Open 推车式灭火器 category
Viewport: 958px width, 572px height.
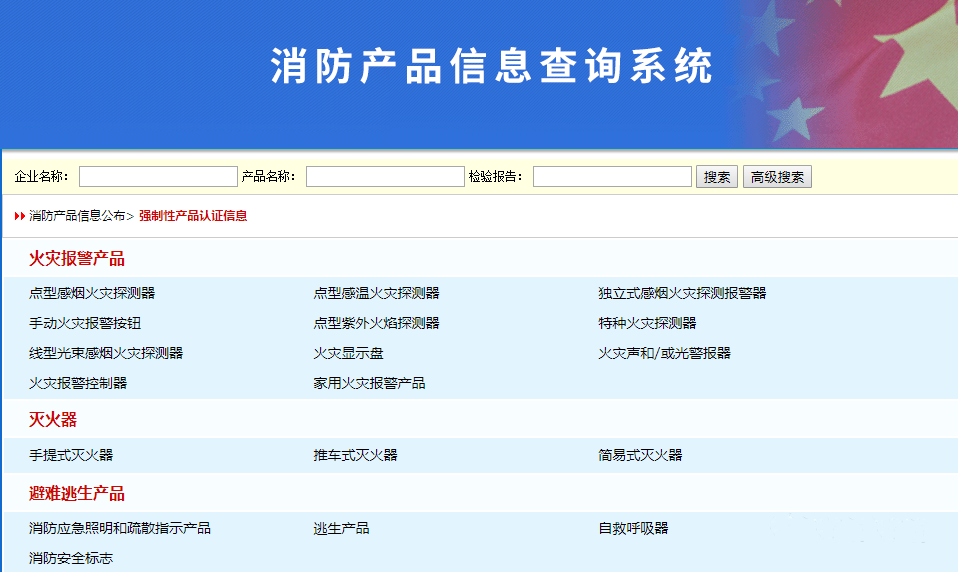click(355, 455)
